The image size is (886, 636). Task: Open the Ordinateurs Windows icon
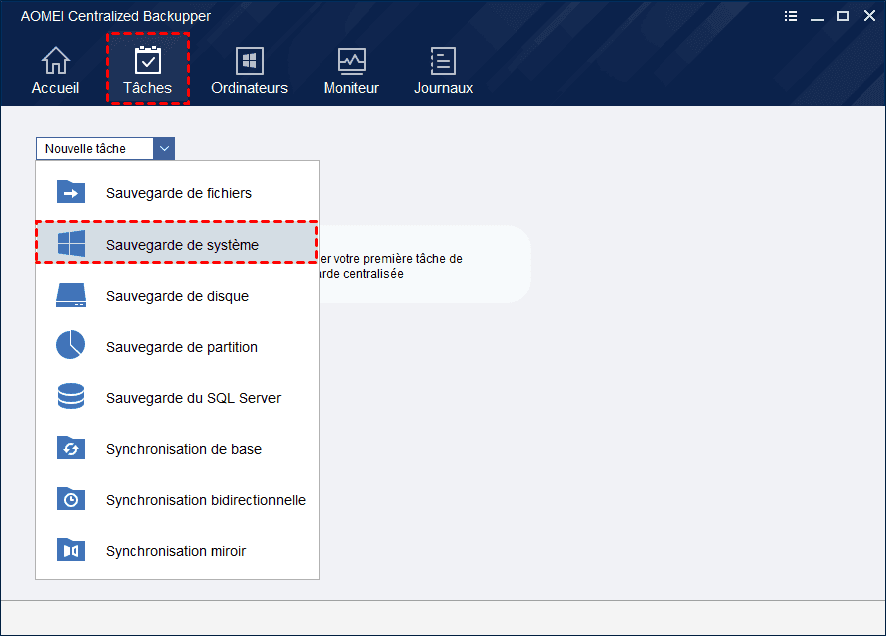(x=249, y=60)
